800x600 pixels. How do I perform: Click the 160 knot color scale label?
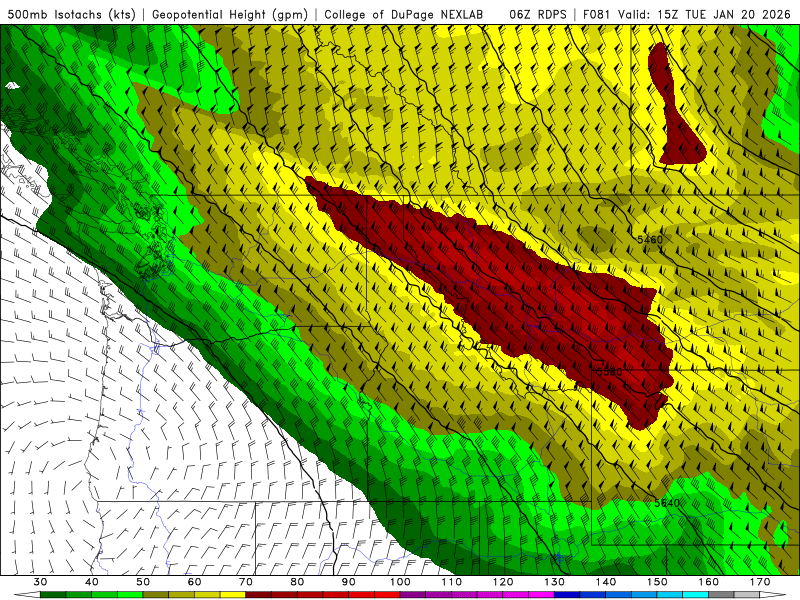click(709, 582)
